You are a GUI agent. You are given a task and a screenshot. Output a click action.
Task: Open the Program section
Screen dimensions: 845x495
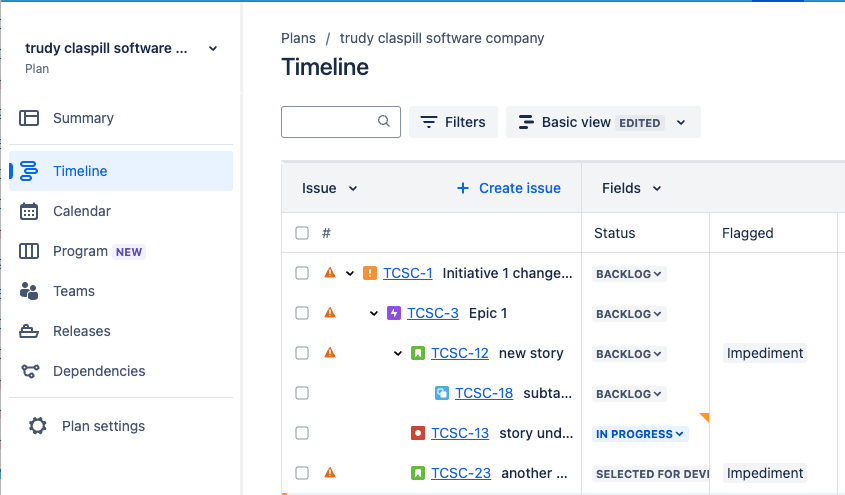[121, 251]
